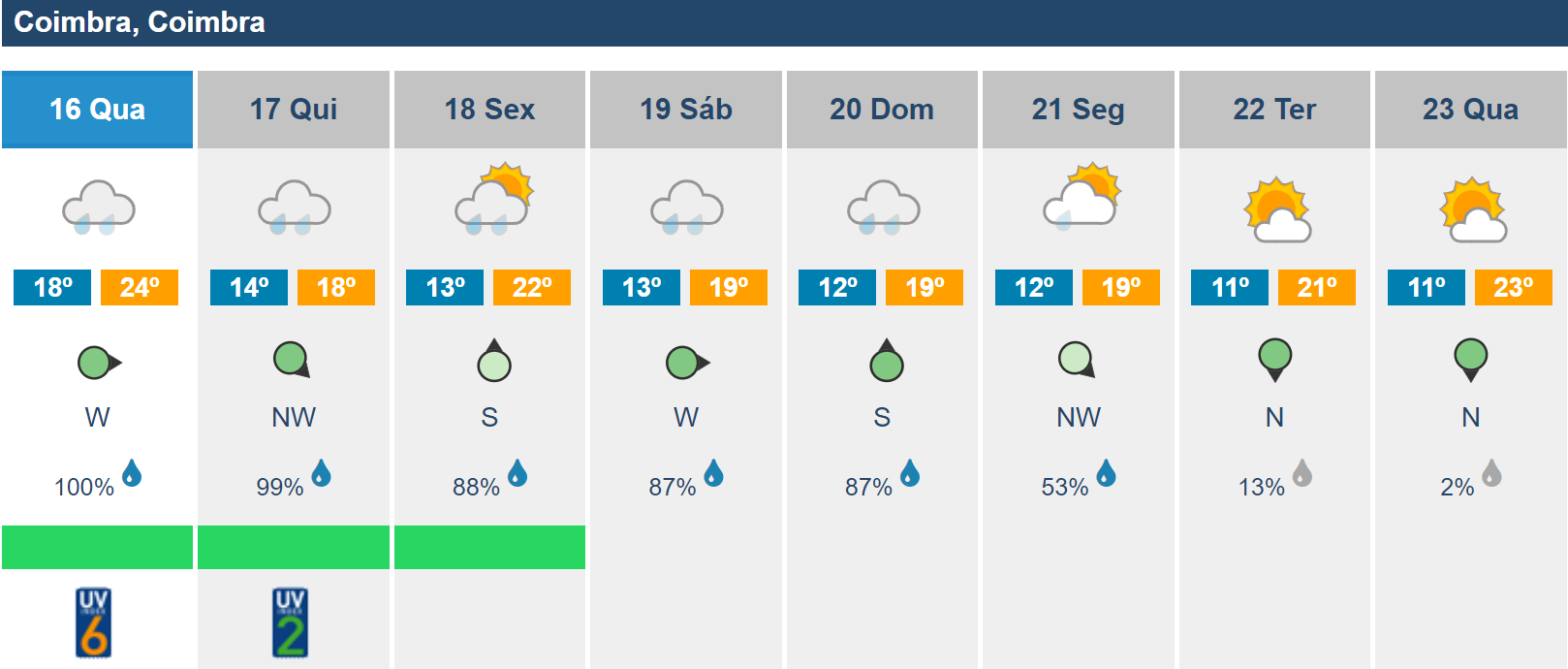Click the UV index 6 icon

(94, 623)
